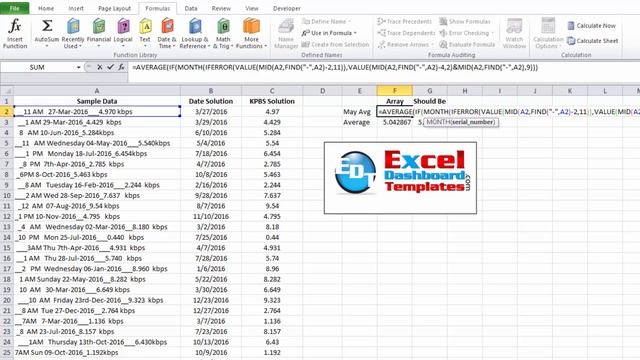This screenshot has width=640, height=360.
Task: Click the Select All corner button
Action: click(x=7, y=91)
